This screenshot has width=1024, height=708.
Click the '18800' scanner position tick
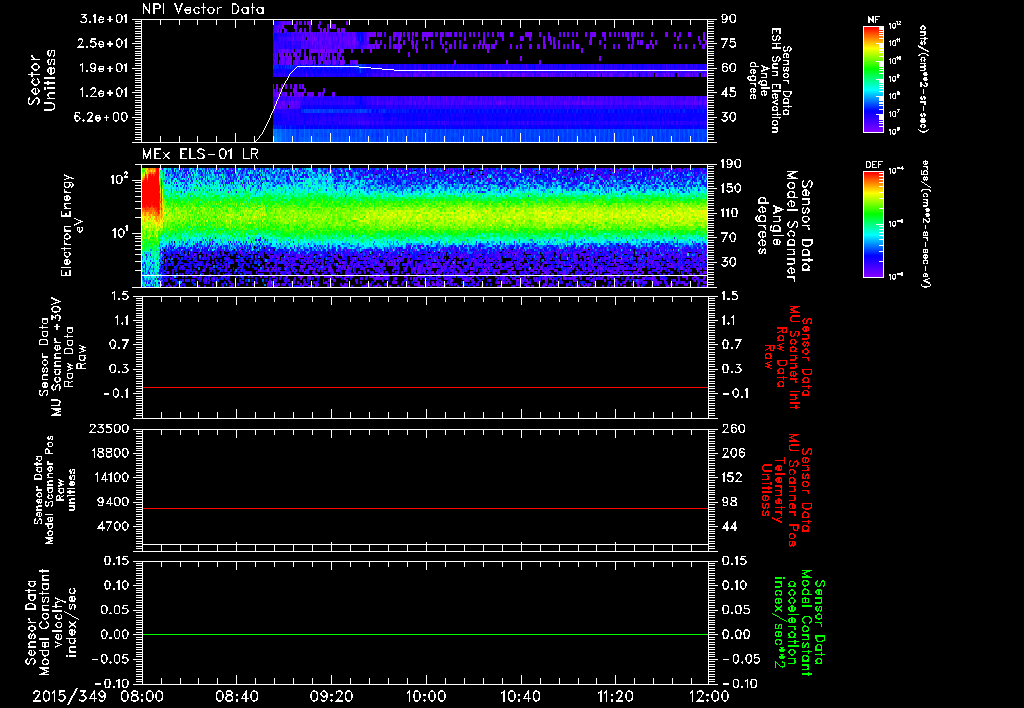point(108,453)
